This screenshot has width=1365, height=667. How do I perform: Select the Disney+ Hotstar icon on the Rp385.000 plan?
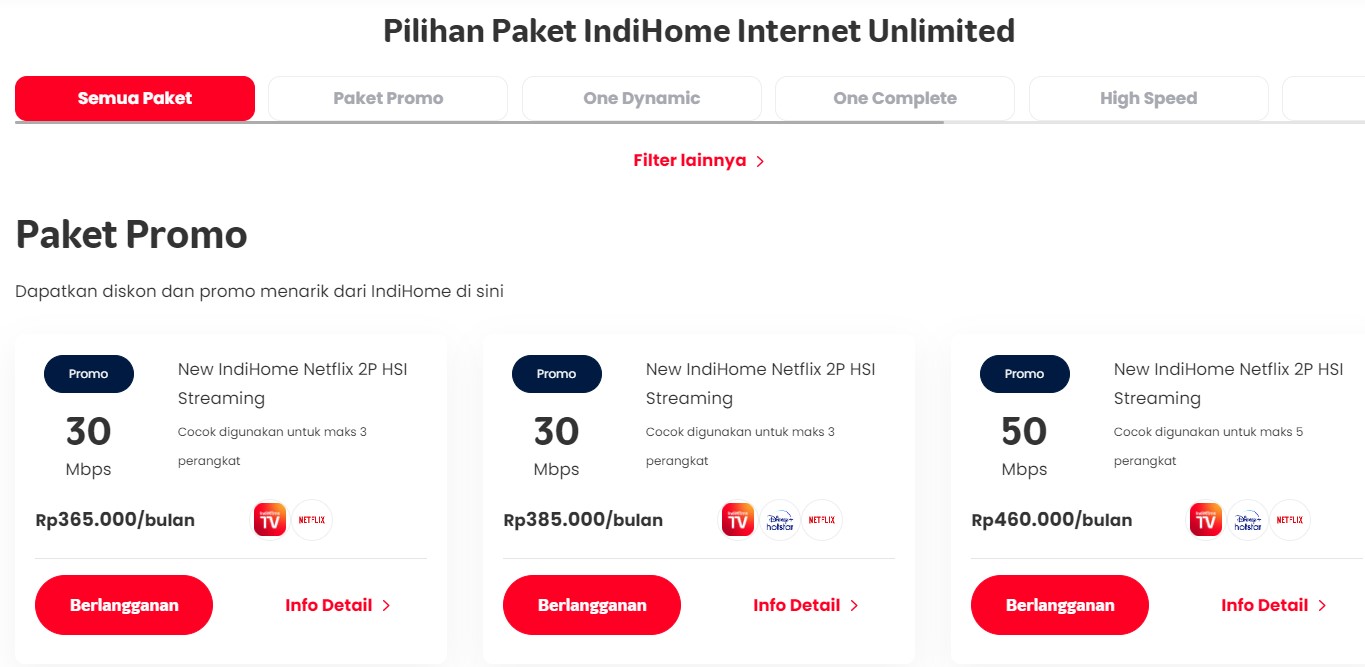(780, 519)
